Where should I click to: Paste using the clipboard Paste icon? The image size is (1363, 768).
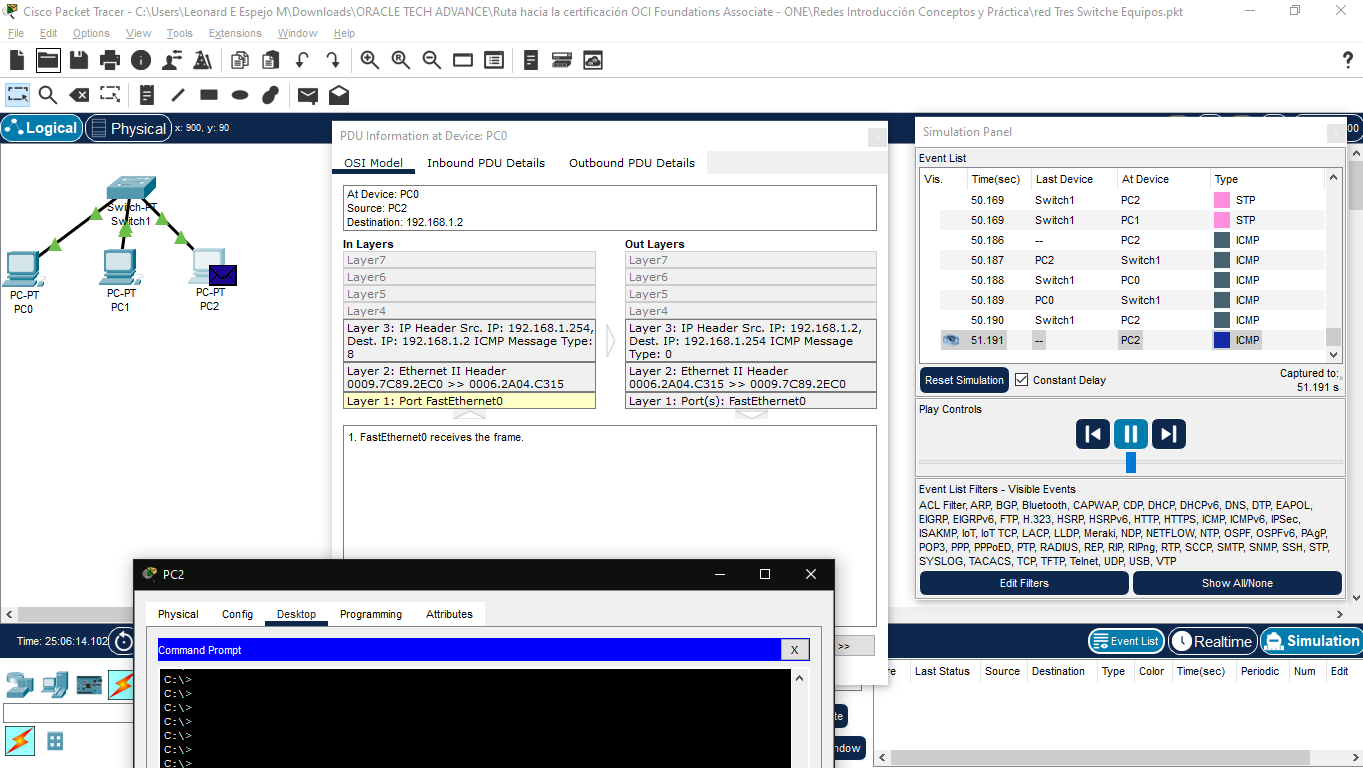pos(270,60)
